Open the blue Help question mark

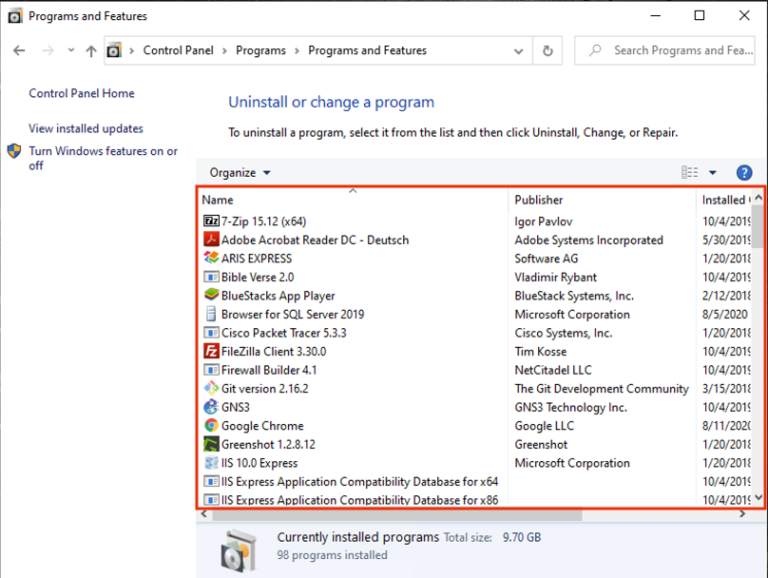(x=744, y=172)
